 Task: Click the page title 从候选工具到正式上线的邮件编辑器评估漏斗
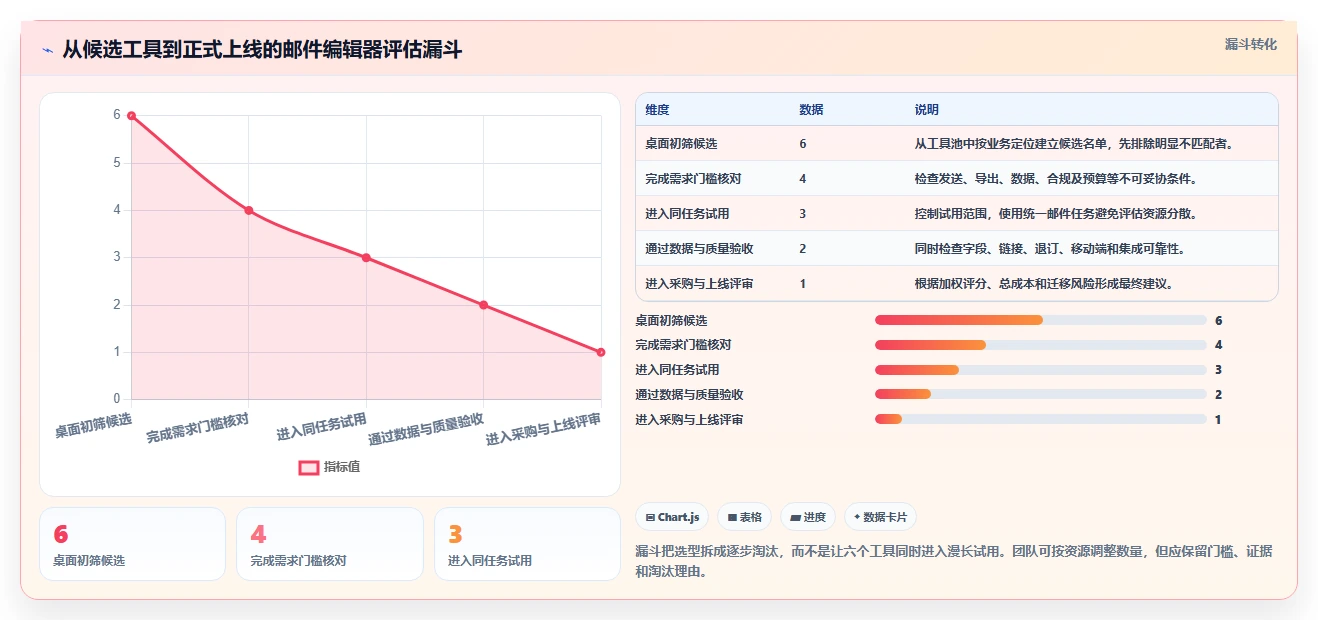(262, 50)
